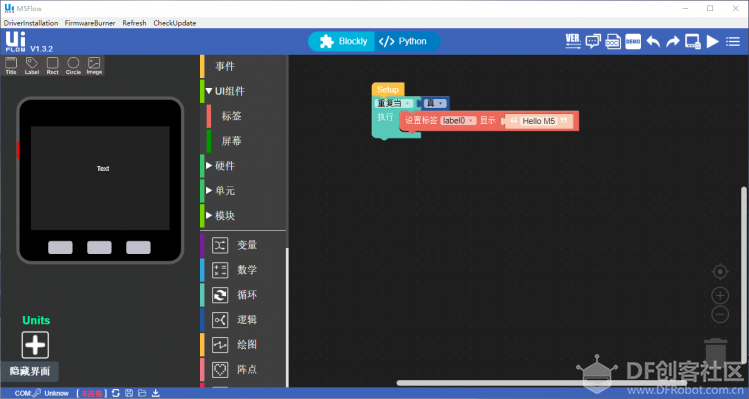Open the 事件 events block category
The height and width of the screenshot is (399, 749).
[x=243, y=66]
